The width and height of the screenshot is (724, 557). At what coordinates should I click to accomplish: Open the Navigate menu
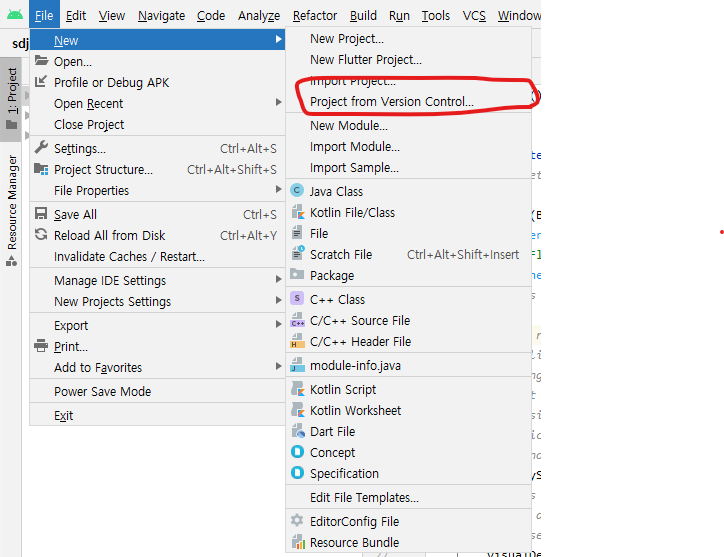point(162,16)
